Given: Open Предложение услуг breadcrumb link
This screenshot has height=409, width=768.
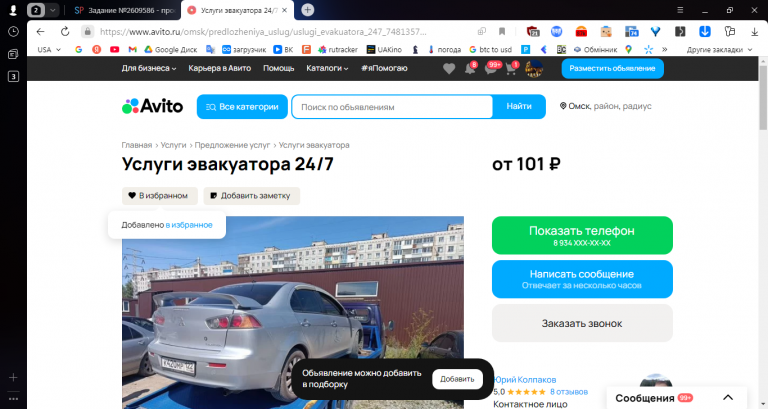Looking at the screenshot, I should (232, 145).
